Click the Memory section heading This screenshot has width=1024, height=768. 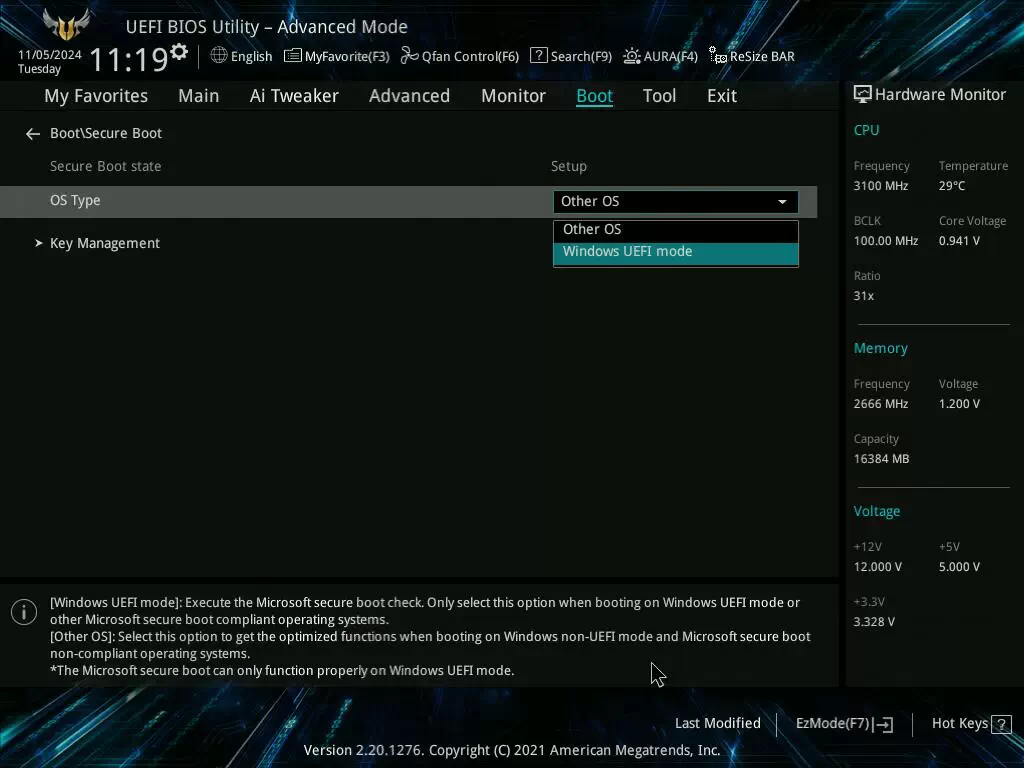pos(880,349)
